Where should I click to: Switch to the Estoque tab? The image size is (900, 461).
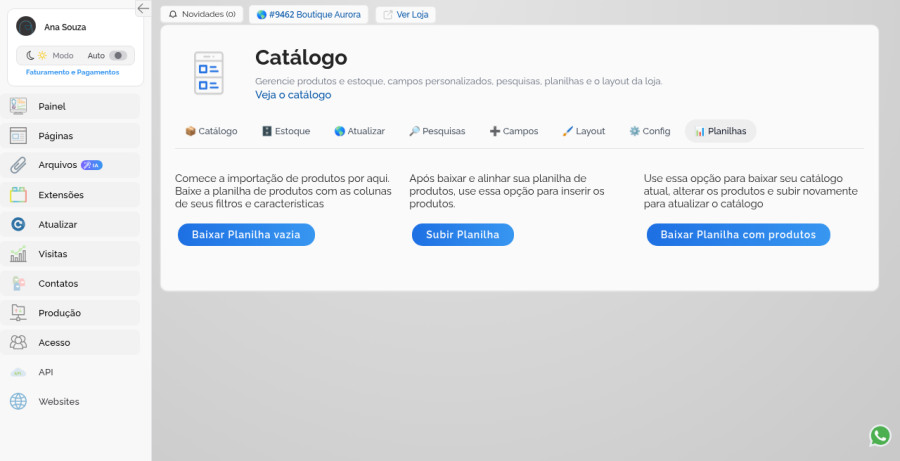286,131
